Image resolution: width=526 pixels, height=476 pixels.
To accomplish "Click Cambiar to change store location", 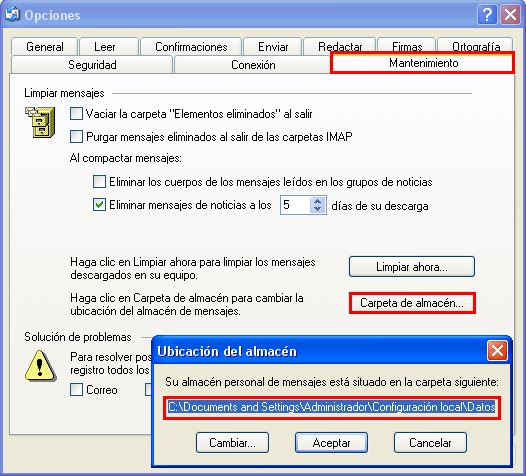I will [x=232, y=442].
